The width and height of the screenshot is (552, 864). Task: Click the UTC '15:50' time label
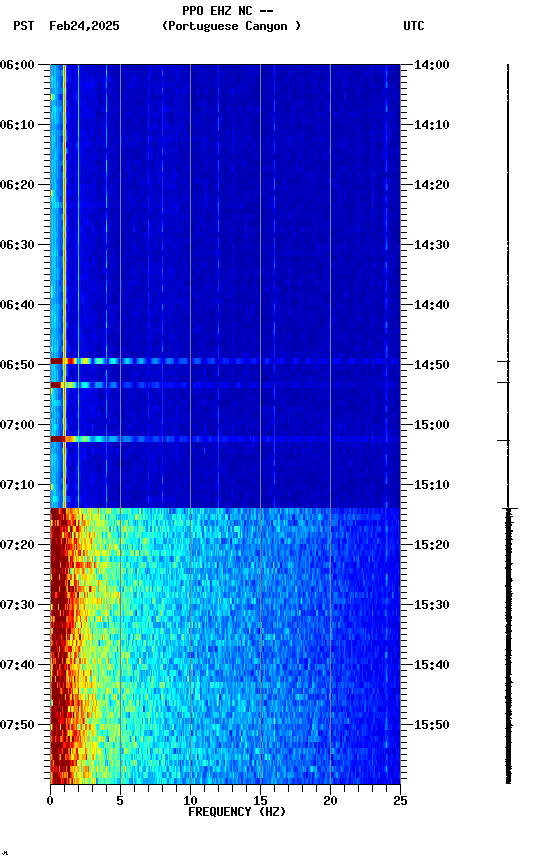point(432,725)
